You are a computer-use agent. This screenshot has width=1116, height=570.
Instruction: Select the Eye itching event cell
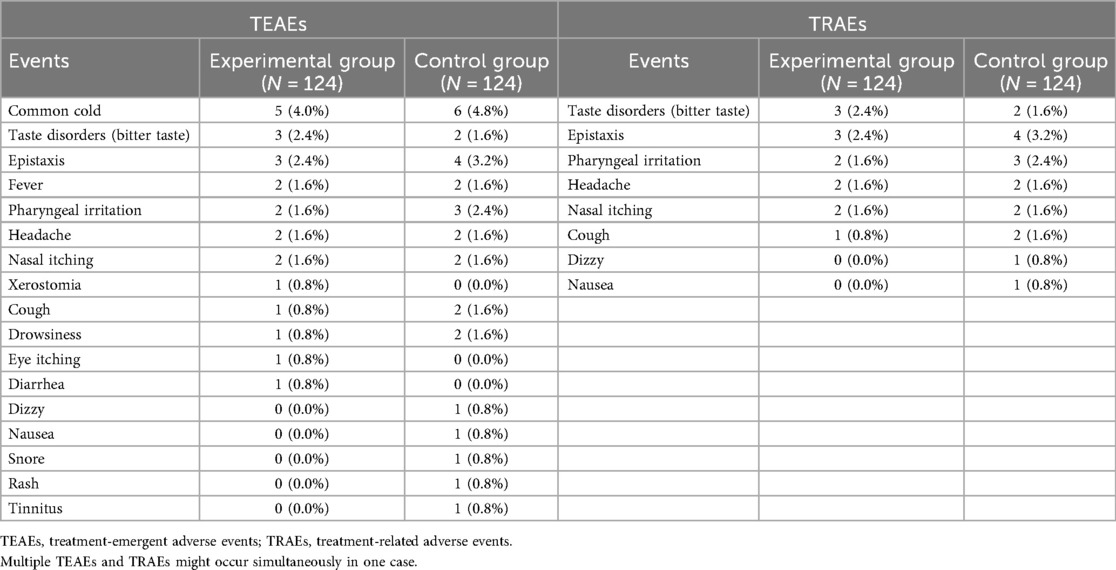pos(44,359)
